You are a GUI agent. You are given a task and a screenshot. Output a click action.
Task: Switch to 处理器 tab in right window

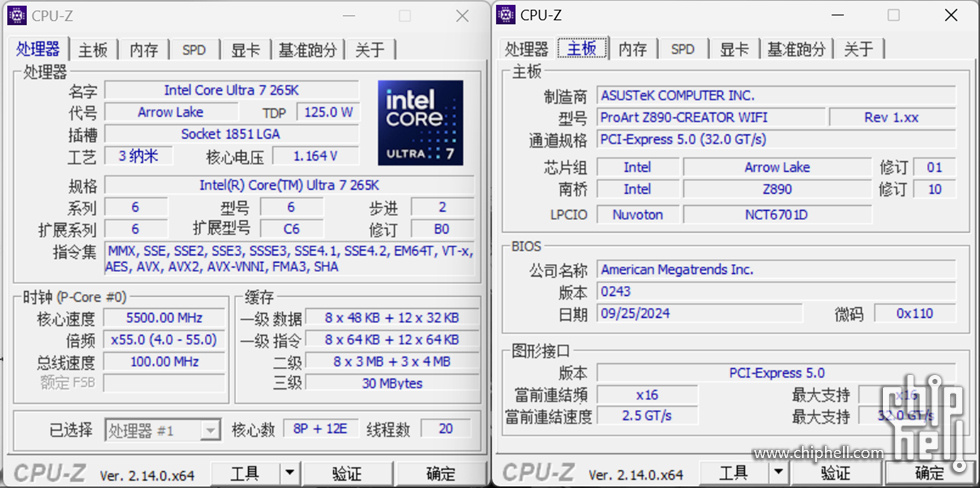click(526, 50)
